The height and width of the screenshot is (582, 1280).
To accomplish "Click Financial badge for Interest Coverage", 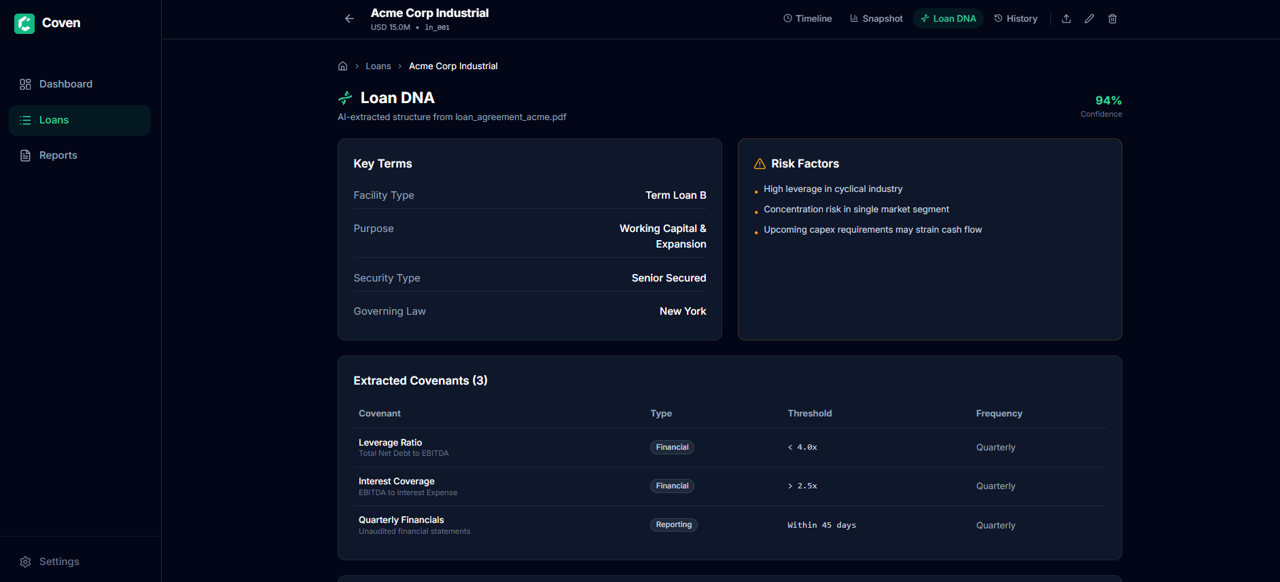I will pyautogui.click(x=672, y=486).
